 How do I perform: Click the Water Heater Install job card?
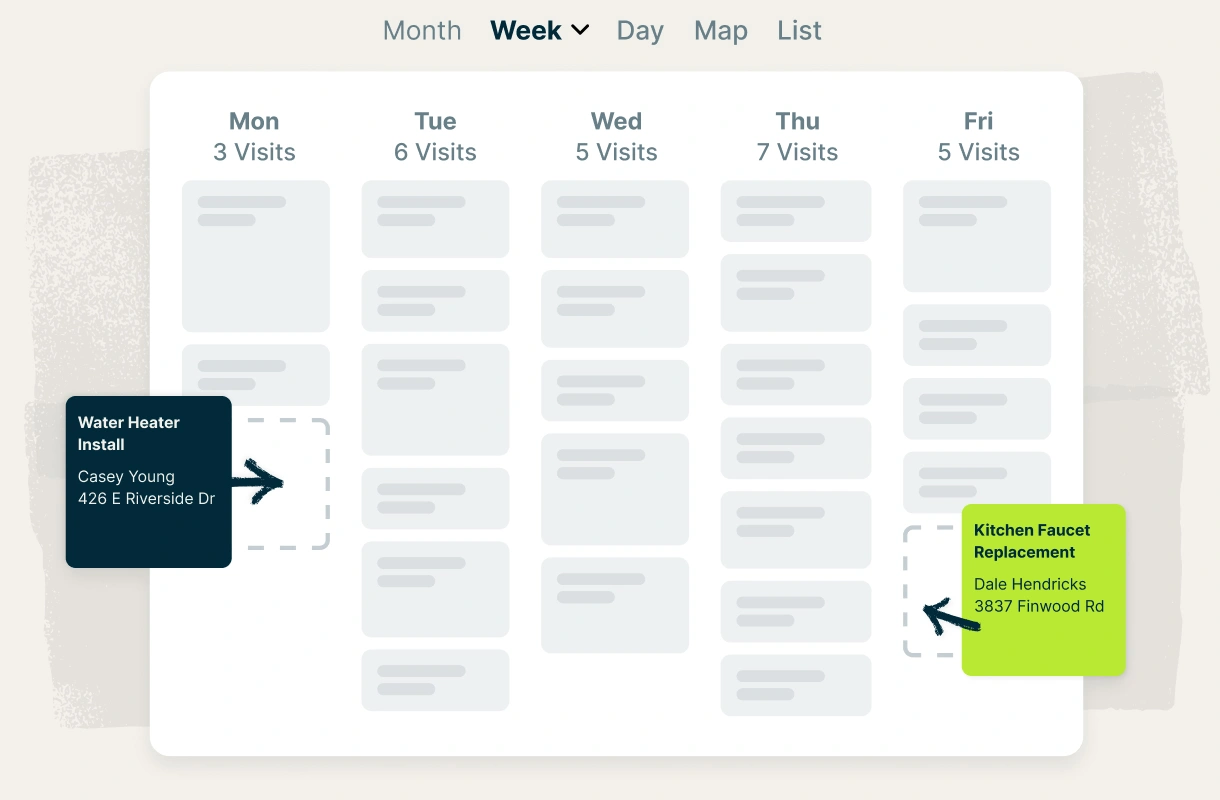tap(148, 482)
